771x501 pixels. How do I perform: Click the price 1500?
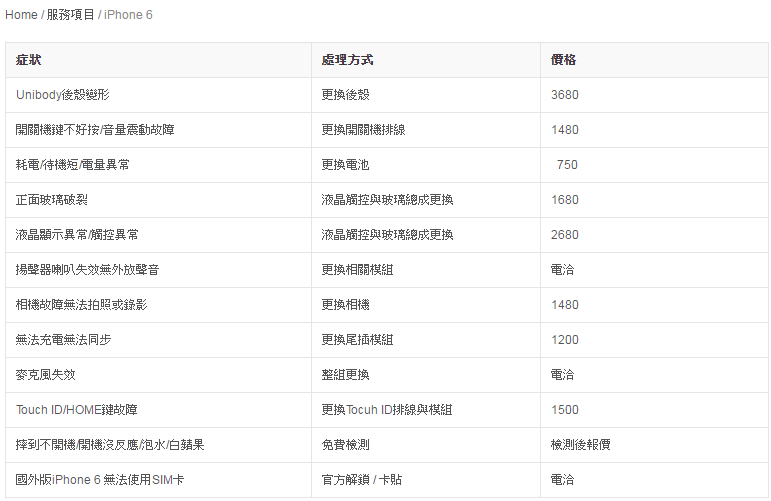564,410
